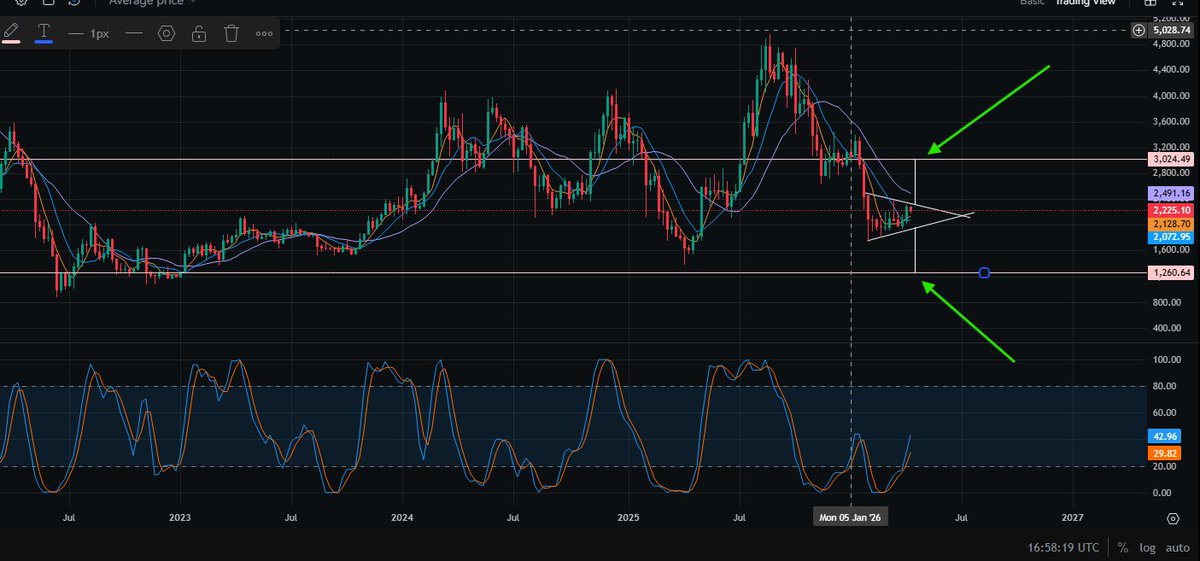Open the line color pencil tool
Image resolution: width=1200 pixels, height=561 pixels.
[x=12, y=33]
